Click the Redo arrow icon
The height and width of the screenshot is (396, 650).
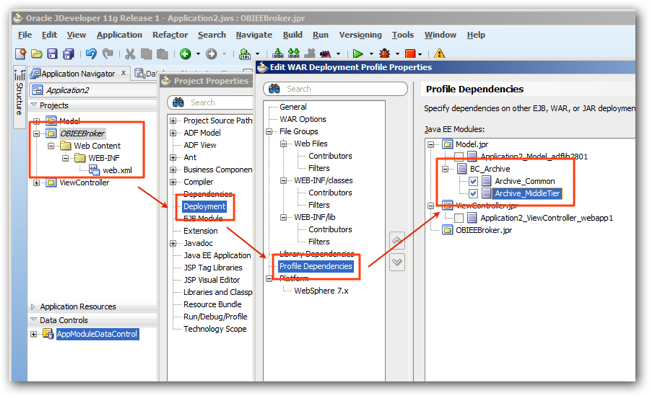coord(108,53)
